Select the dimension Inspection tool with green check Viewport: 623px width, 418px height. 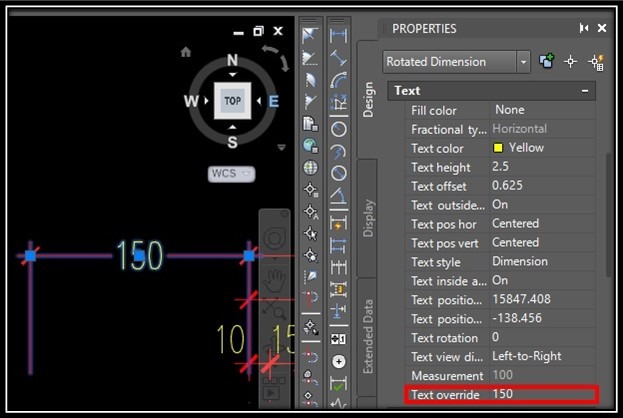(338, 384)
